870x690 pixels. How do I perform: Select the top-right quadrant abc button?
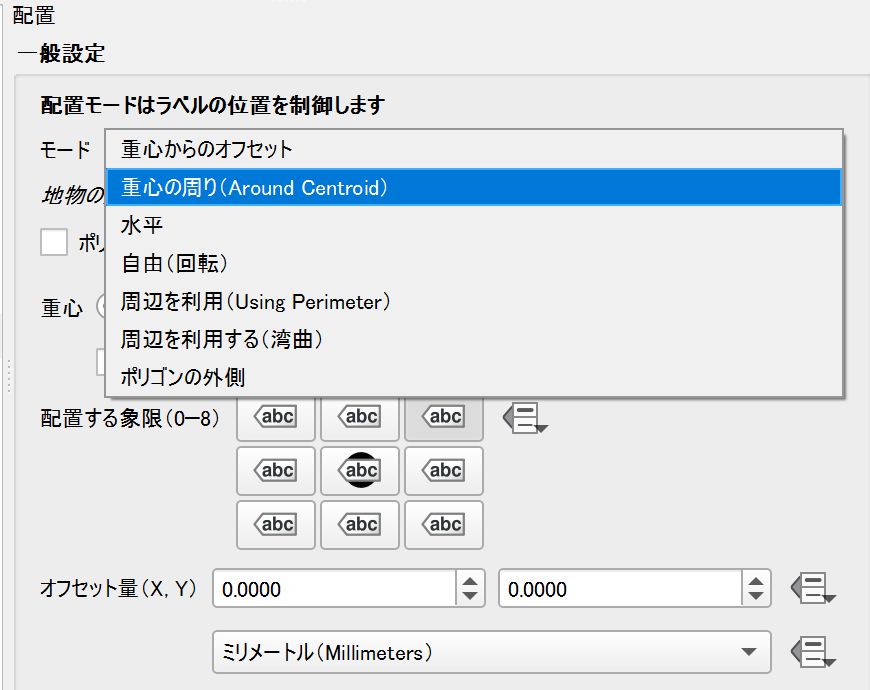[444, 417]
